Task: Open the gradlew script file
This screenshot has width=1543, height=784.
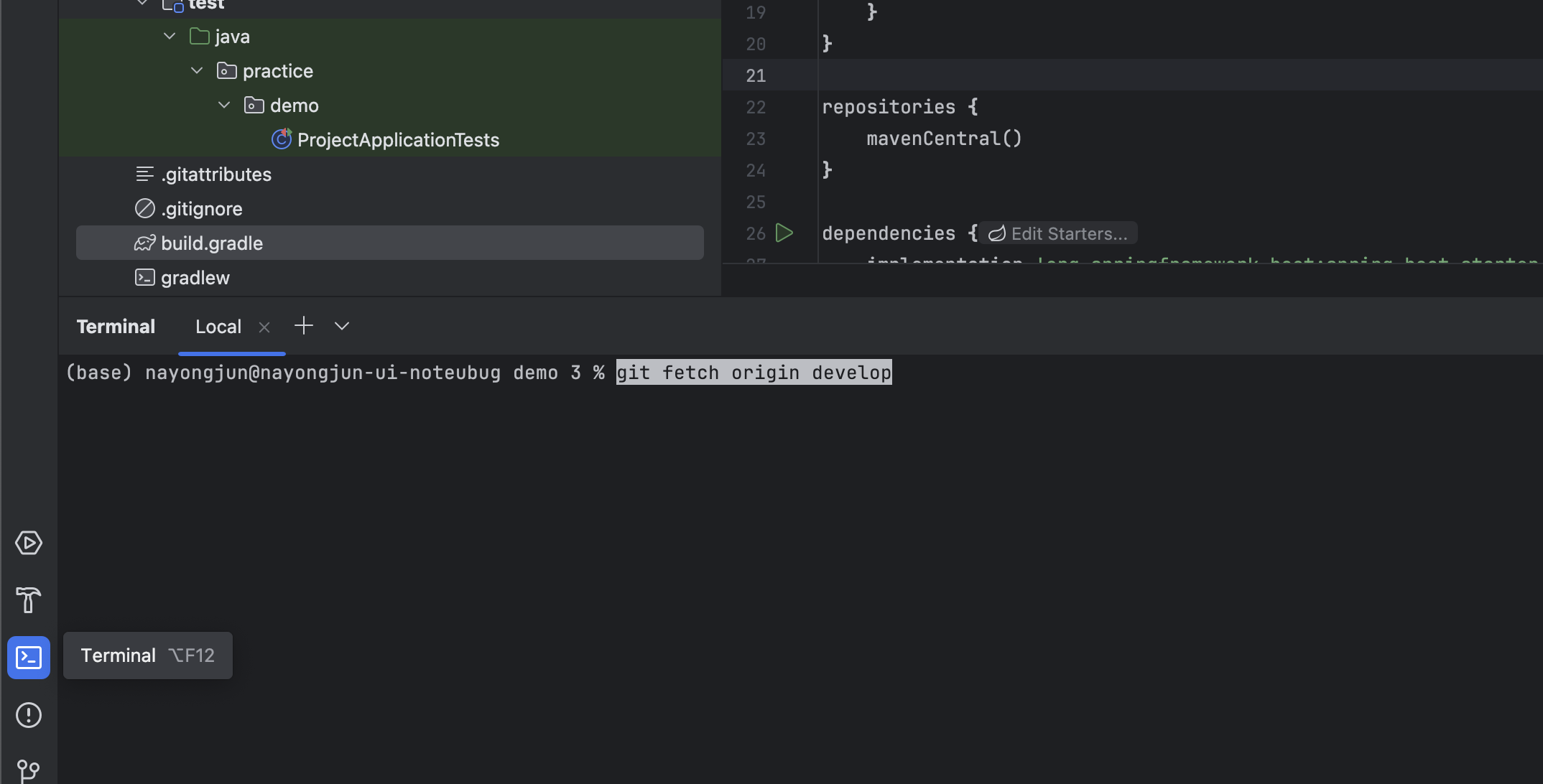Action: (195, 278)
